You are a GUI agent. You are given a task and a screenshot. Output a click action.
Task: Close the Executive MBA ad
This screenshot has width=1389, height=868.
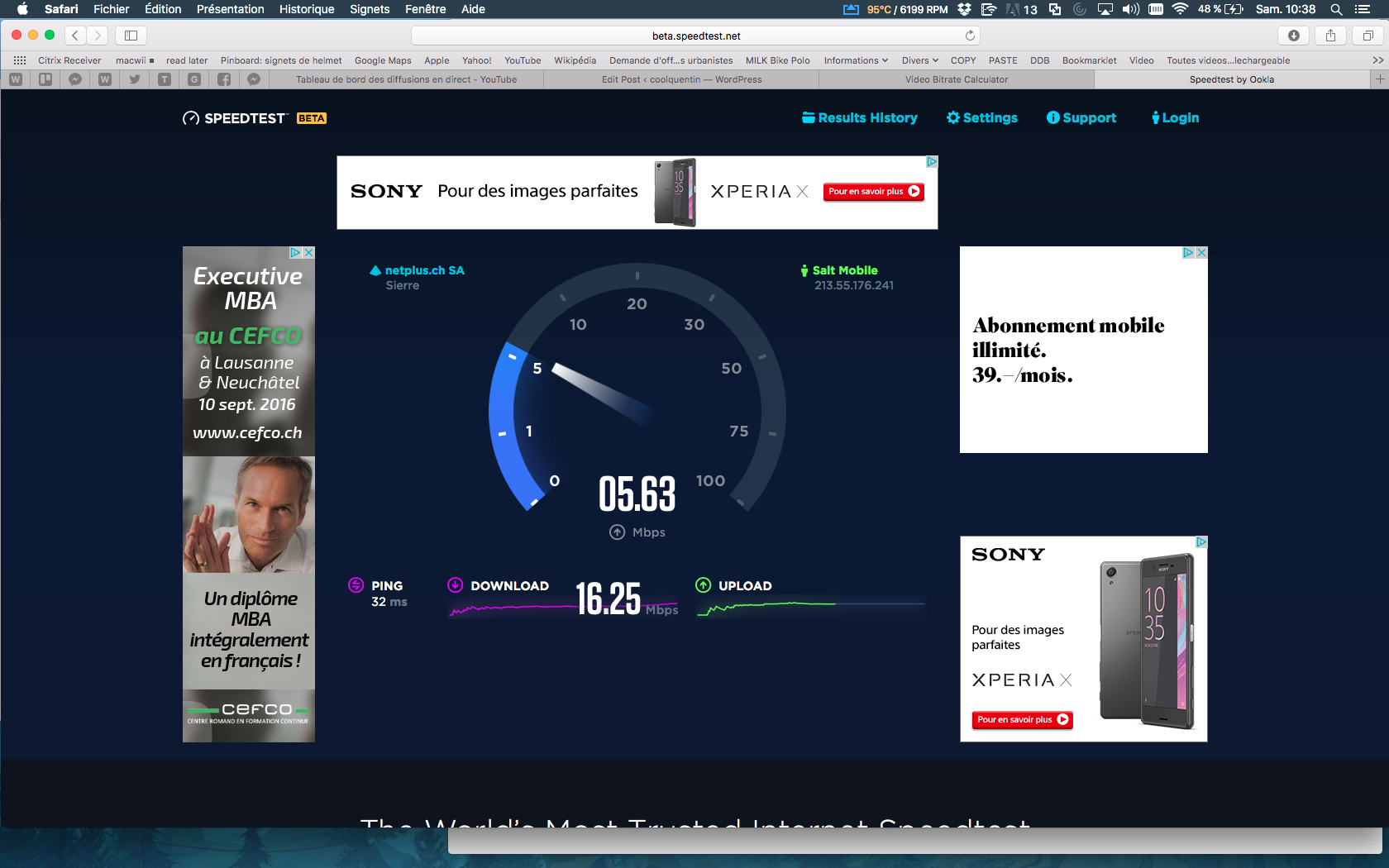click(x=308, y=253)
